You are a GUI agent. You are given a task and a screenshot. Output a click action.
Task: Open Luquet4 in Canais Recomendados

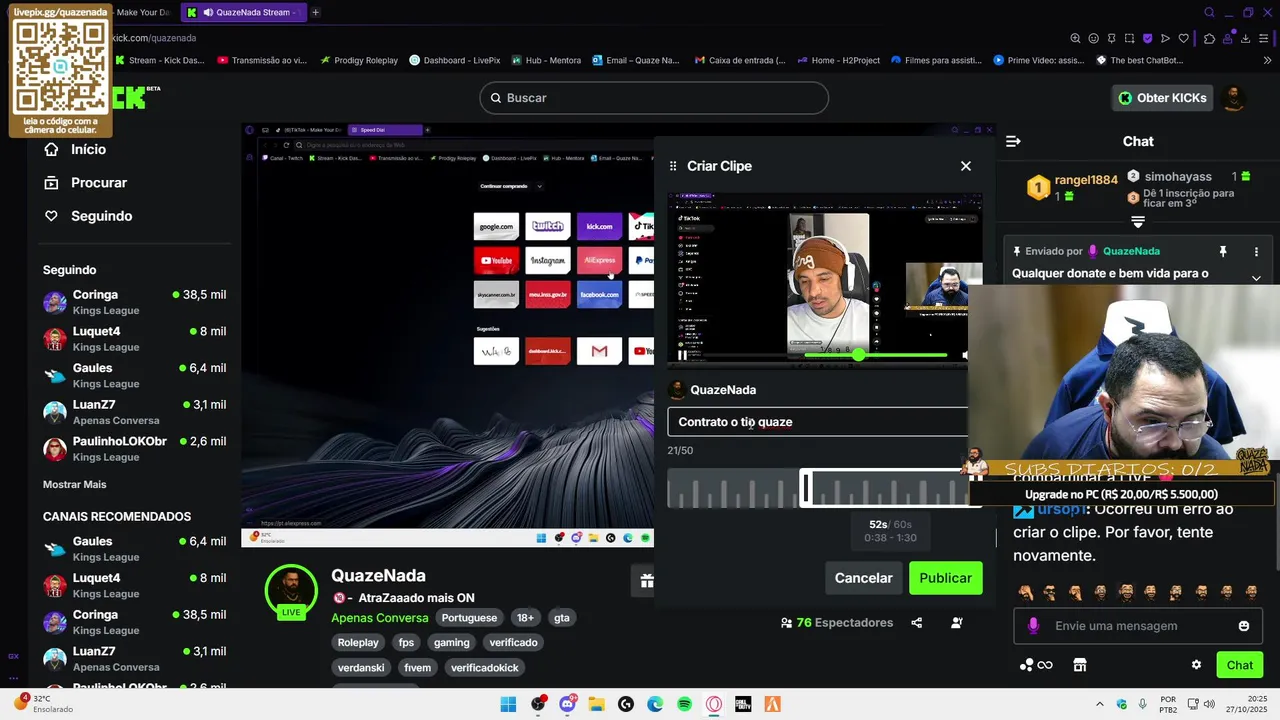134,585
